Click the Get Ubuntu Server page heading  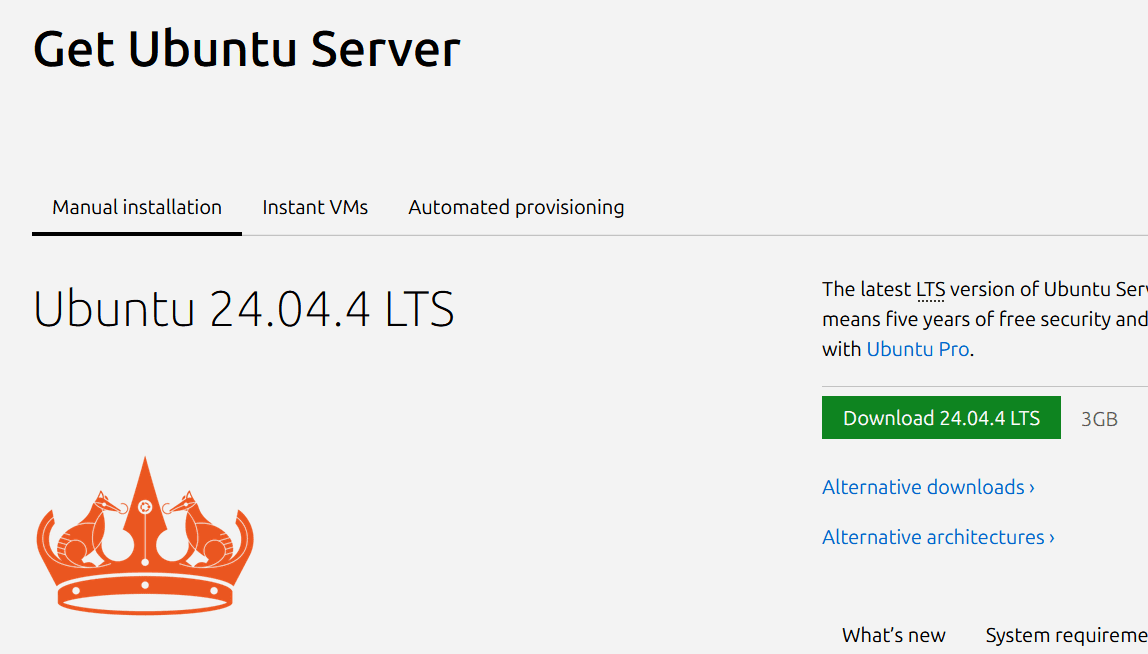pyautogui.click(x=247, y=48)
